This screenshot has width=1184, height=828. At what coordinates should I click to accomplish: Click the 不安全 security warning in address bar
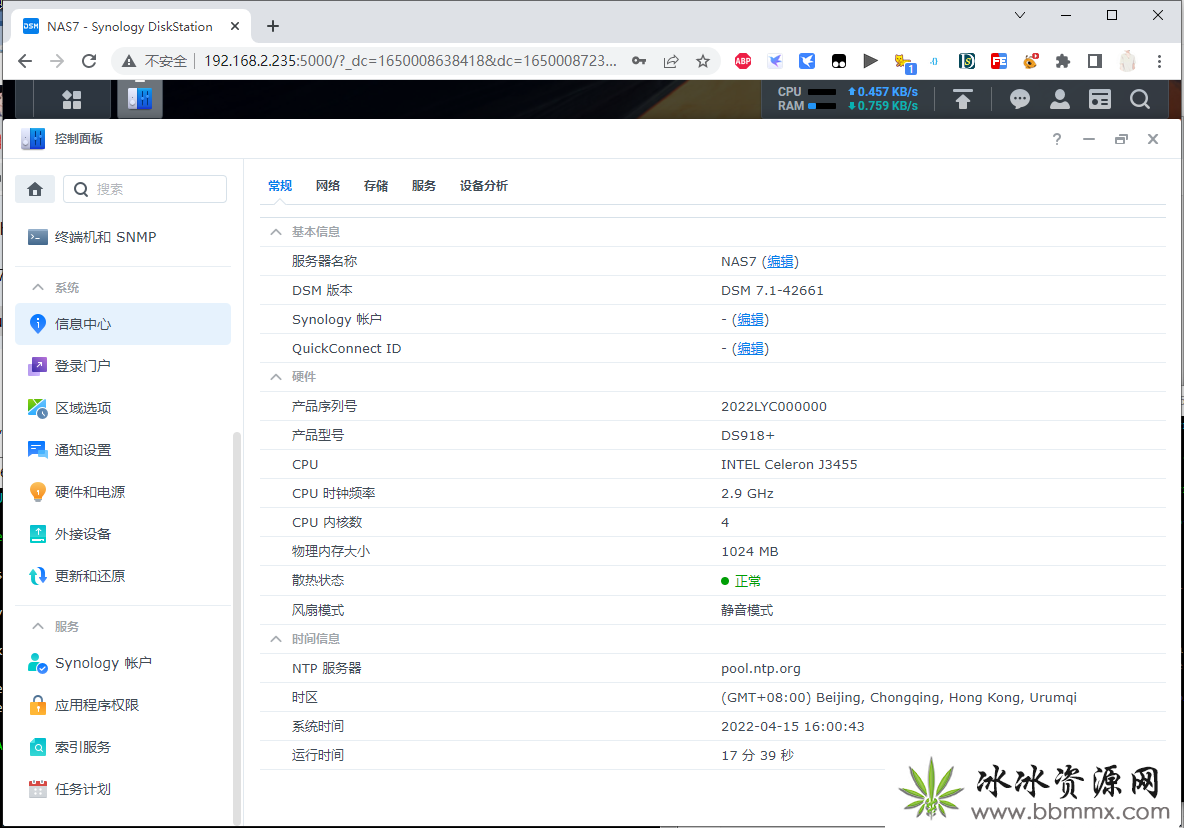point(155,61)
